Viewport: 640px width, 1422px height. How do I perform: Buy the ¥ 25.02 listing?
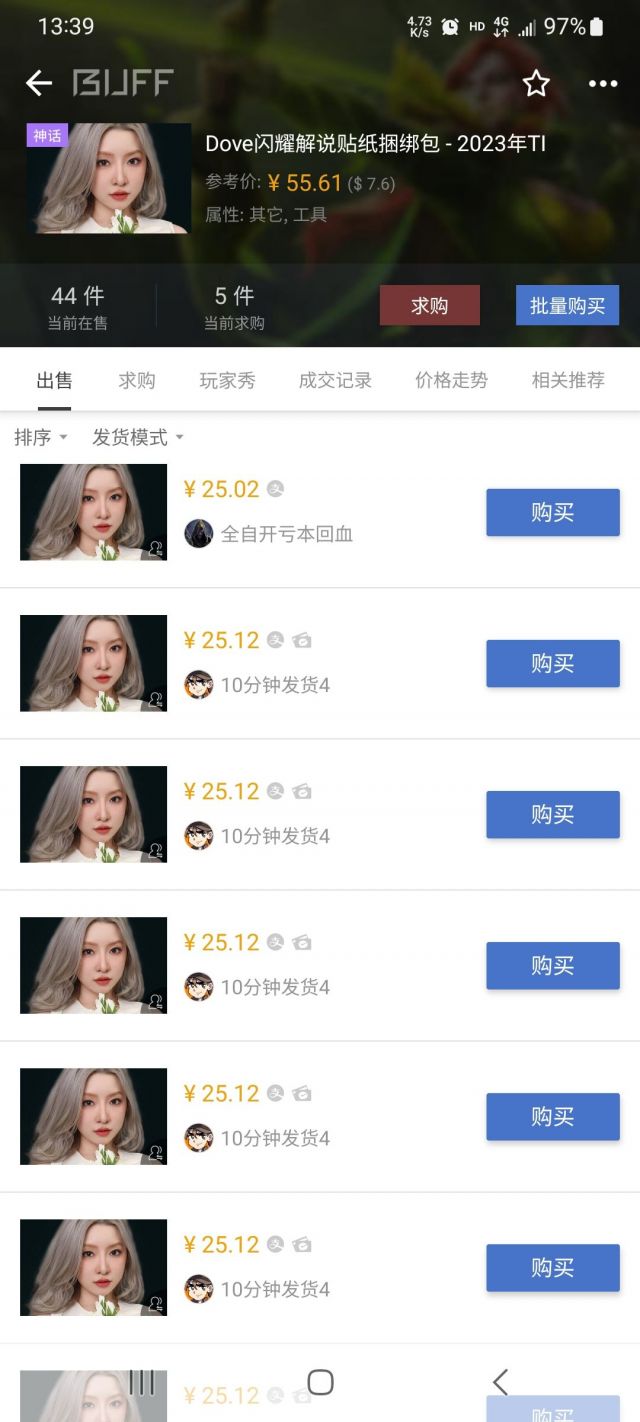(552, 512)
